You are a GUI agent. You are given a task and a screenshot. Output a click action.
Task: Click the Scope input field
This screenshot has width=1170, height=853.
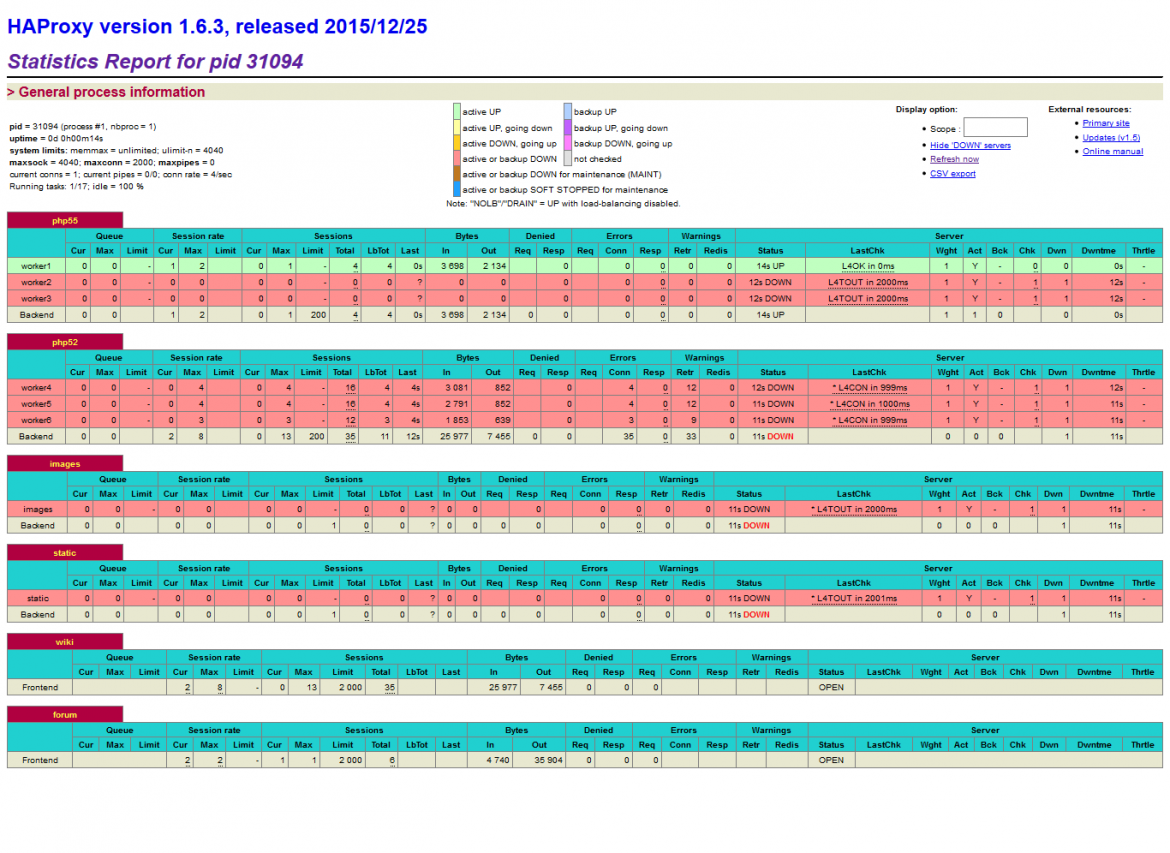click(995, 128)
